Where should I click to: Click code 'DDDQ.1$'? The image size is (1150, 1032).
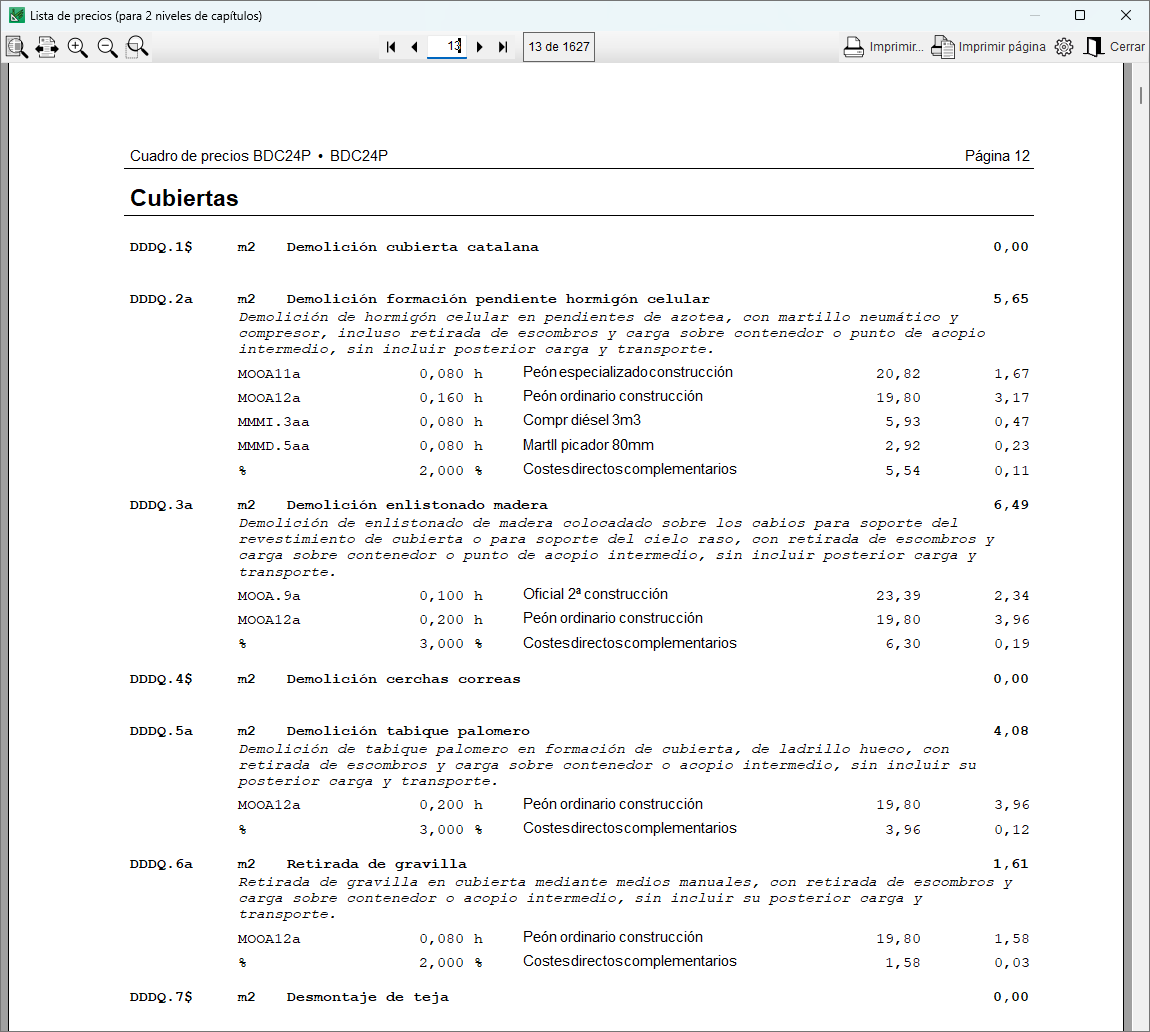161,247
